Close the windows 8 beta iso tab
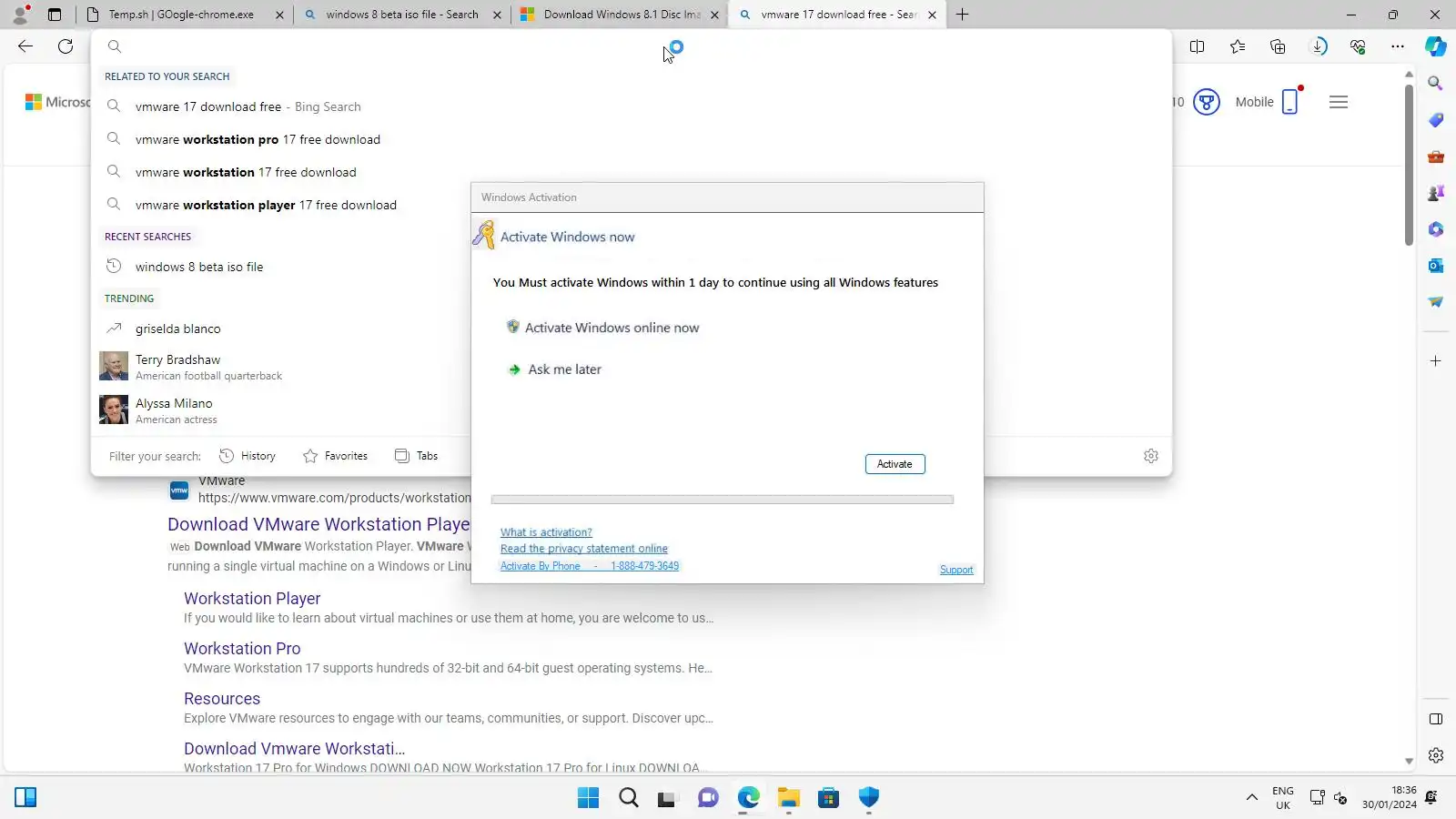Image resolution: width=1456 pixels, height=819 pixels. tap(497, 15)
